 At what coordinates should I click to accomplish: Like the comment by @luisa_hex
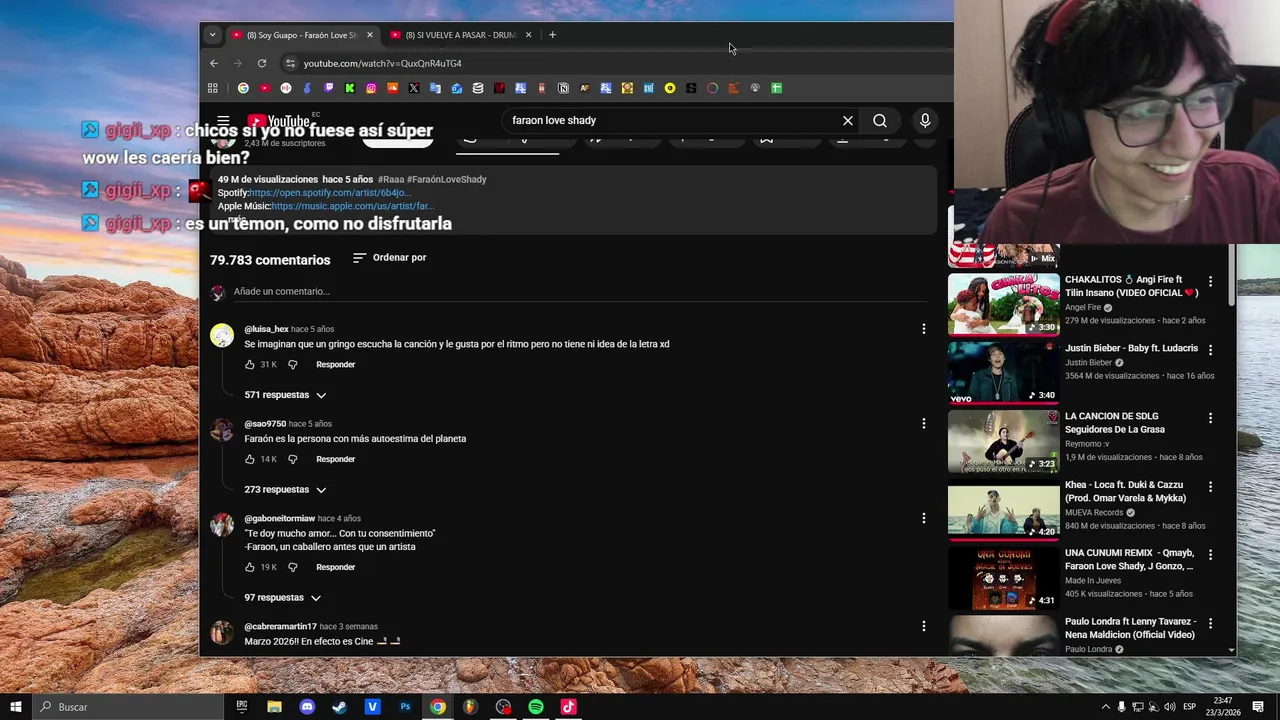click(x=250, y=365)
